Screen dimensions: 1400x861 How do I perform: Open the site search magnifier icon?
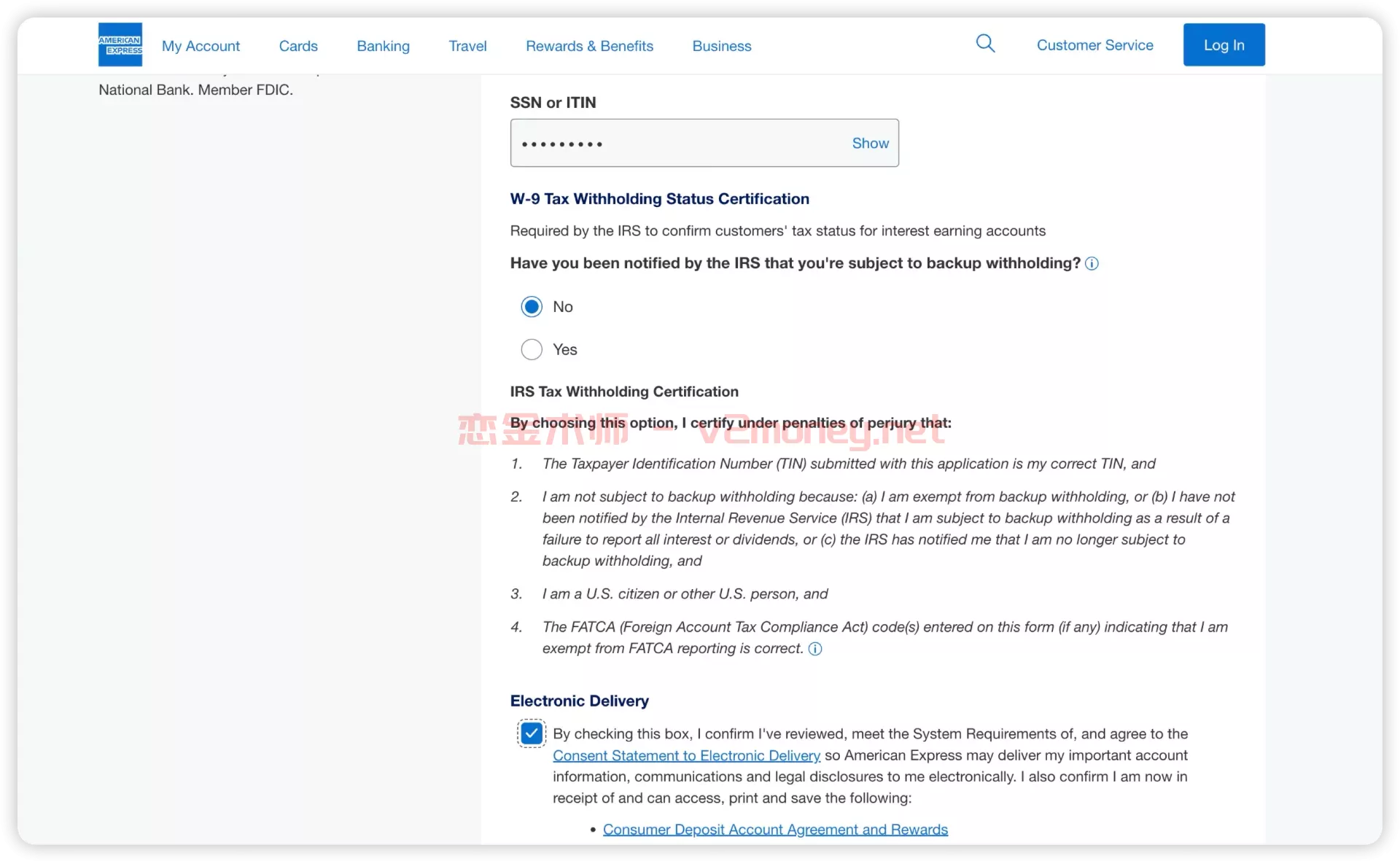[985, 44]
